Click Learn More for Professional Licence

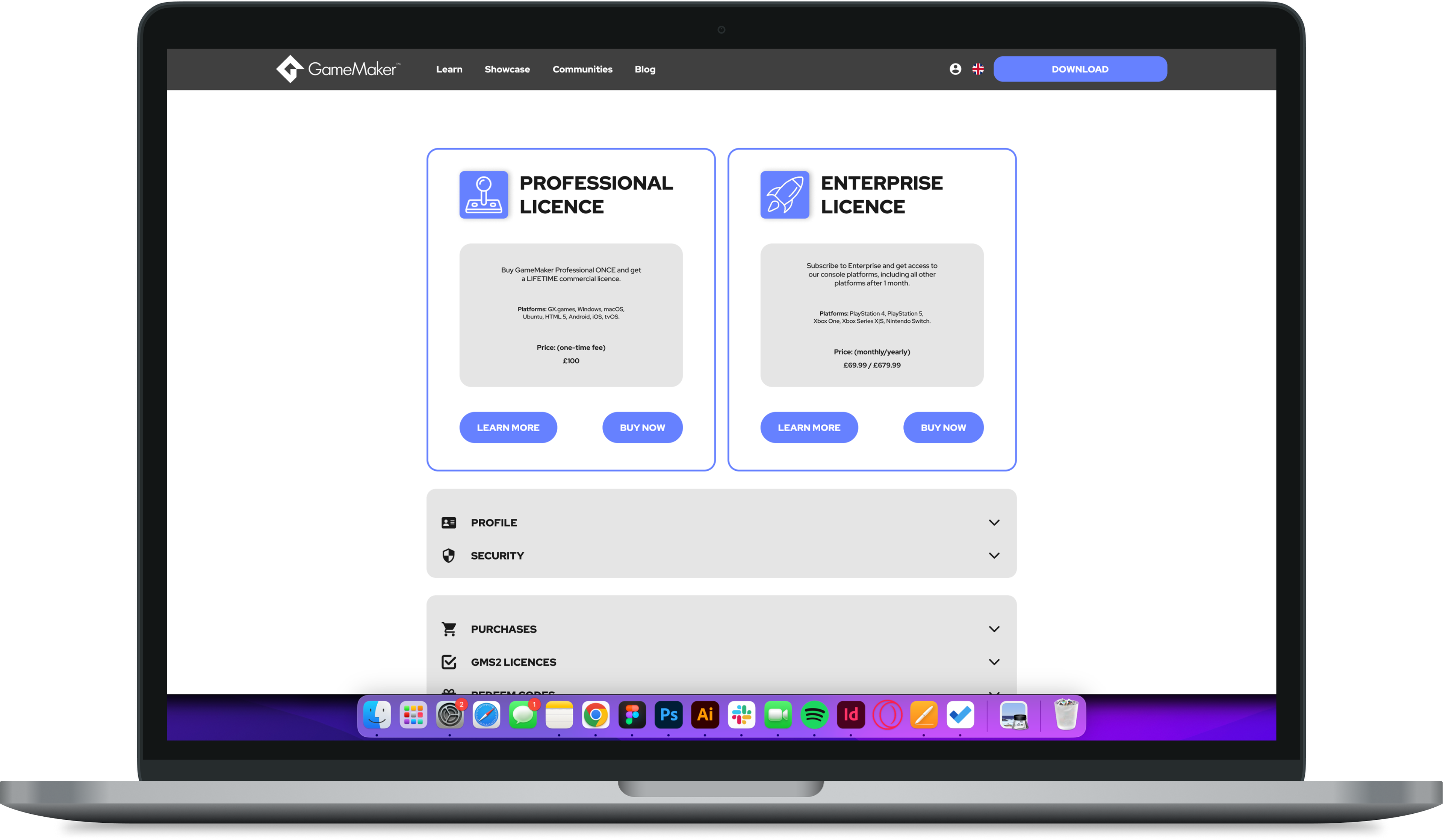[x=508, y=427]
